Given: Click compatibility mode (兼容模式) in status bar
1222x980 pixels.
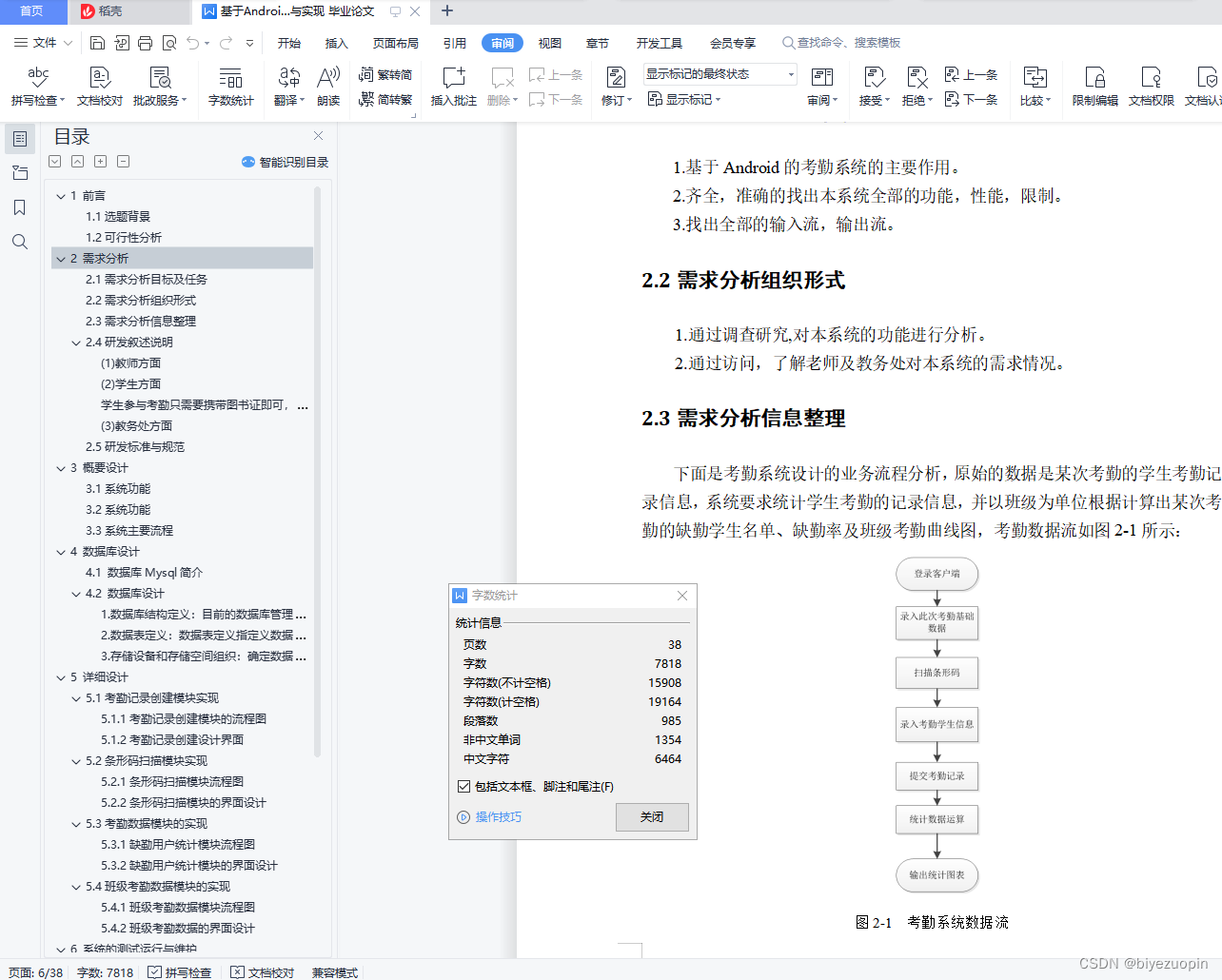Looking at the screenshot, I should coord(335,972).
